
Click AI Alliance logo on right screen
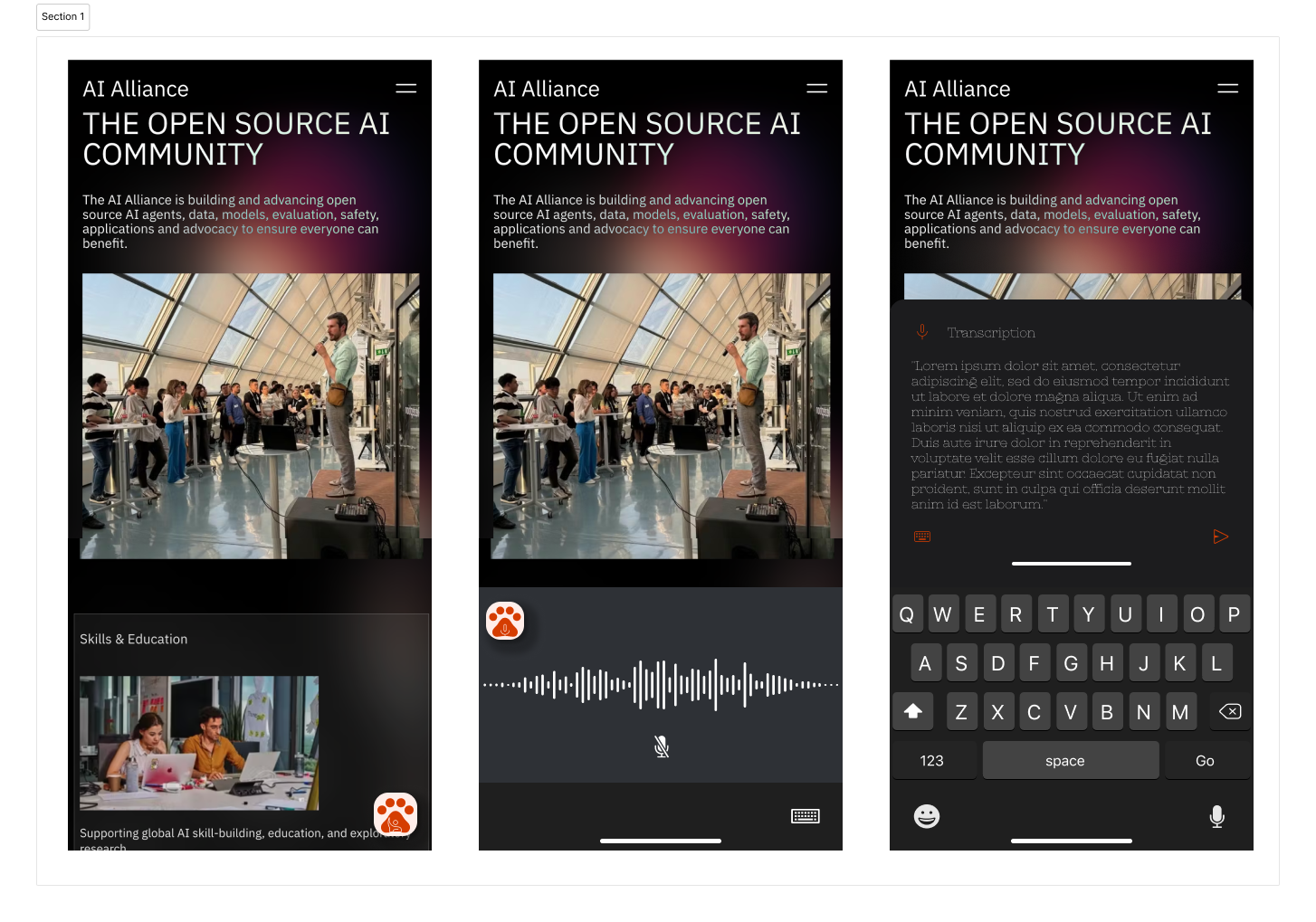coord(958,89)
